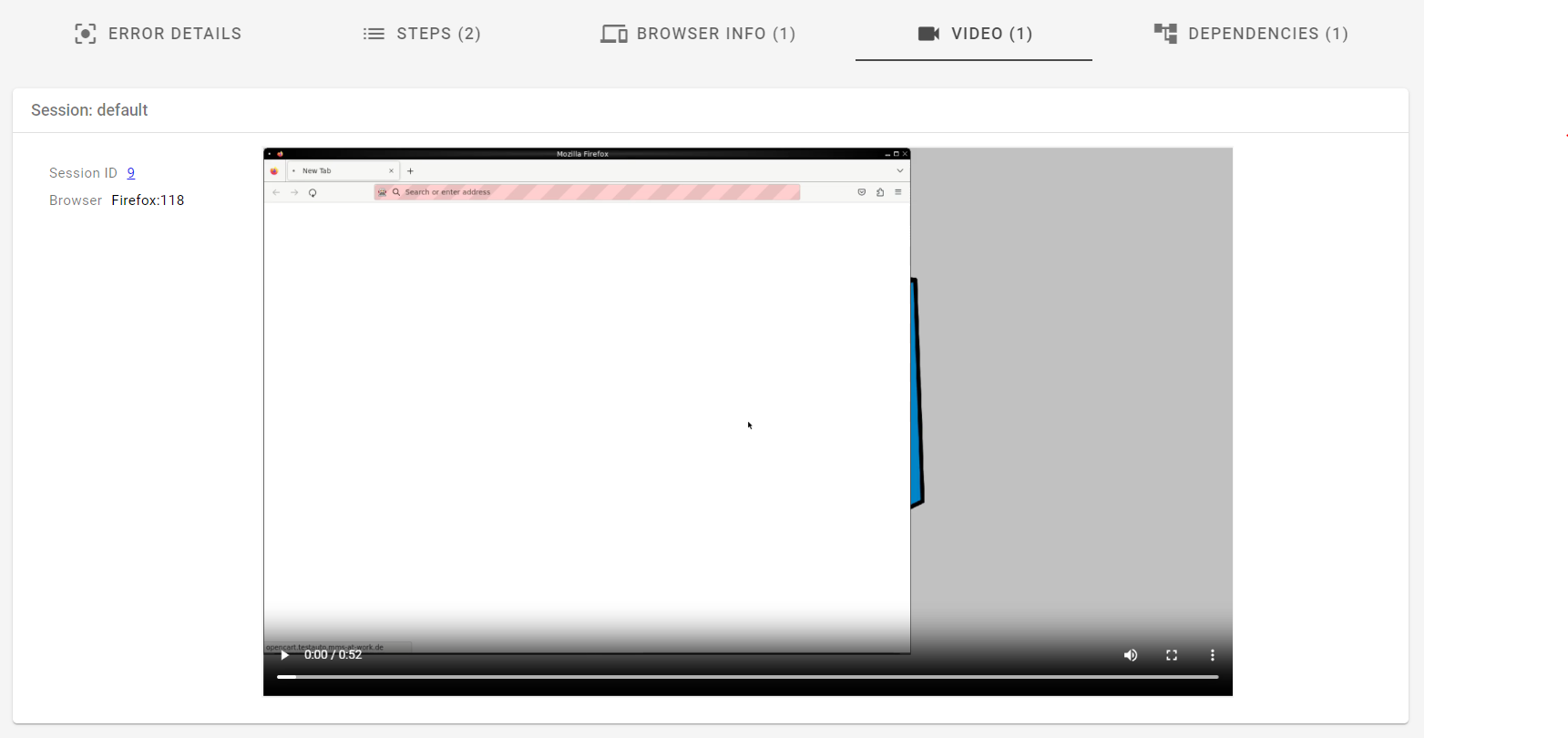The height and width of the screenshot is (738, 1568).
Task: Open the Dependencies (1) tab
Action: pos(1251,34)
